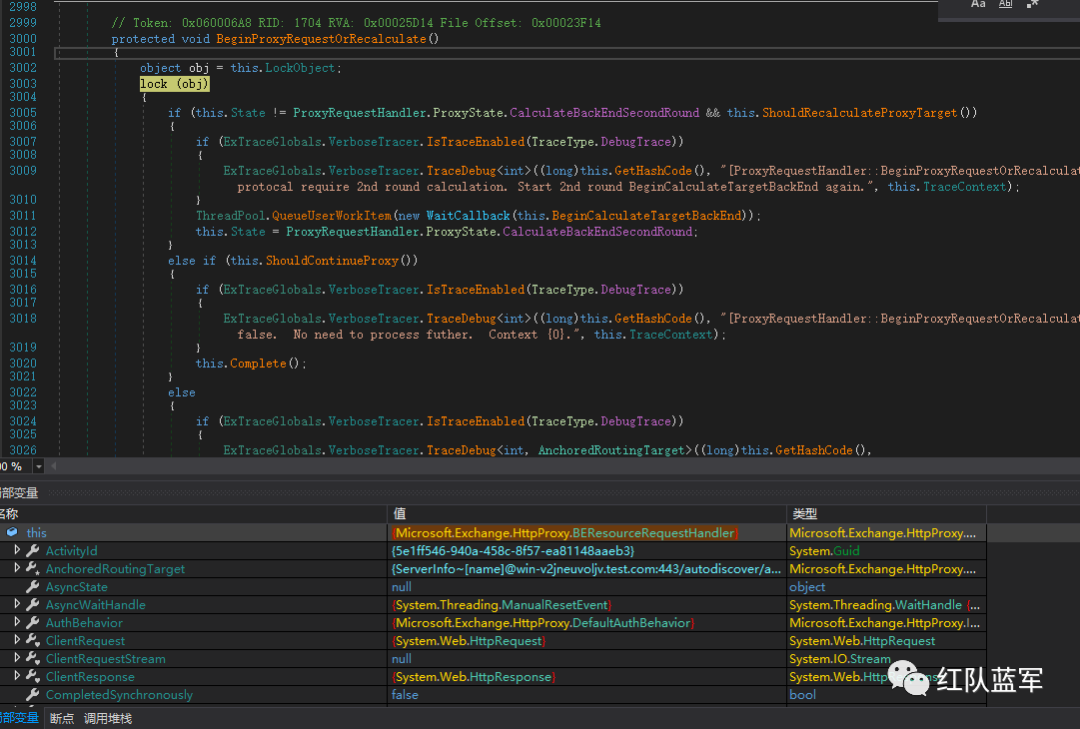Switch to the 断点 (Breakpoints) tab
The width and height of the screenshot is (1080, 729).
pyautogui.click(x=62, y=718)
